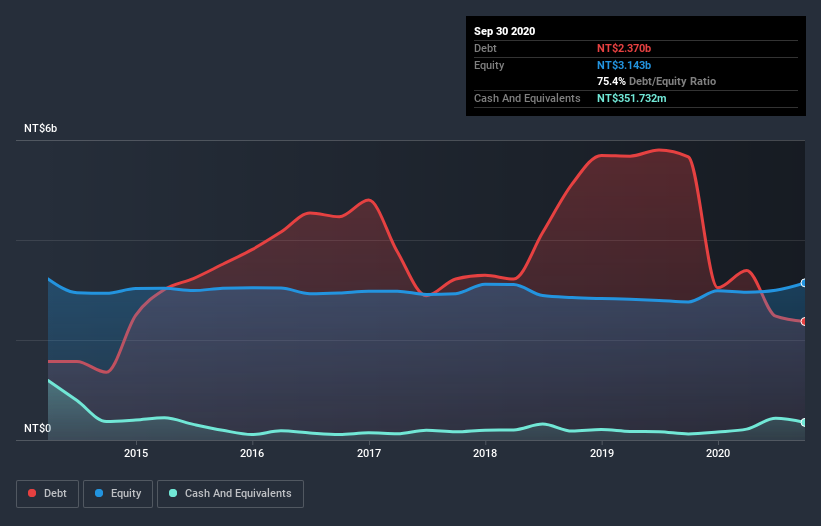Click the teal Cash endpoint marker
The width and height of the screenshot is (821, 526).
pos(804,422)
